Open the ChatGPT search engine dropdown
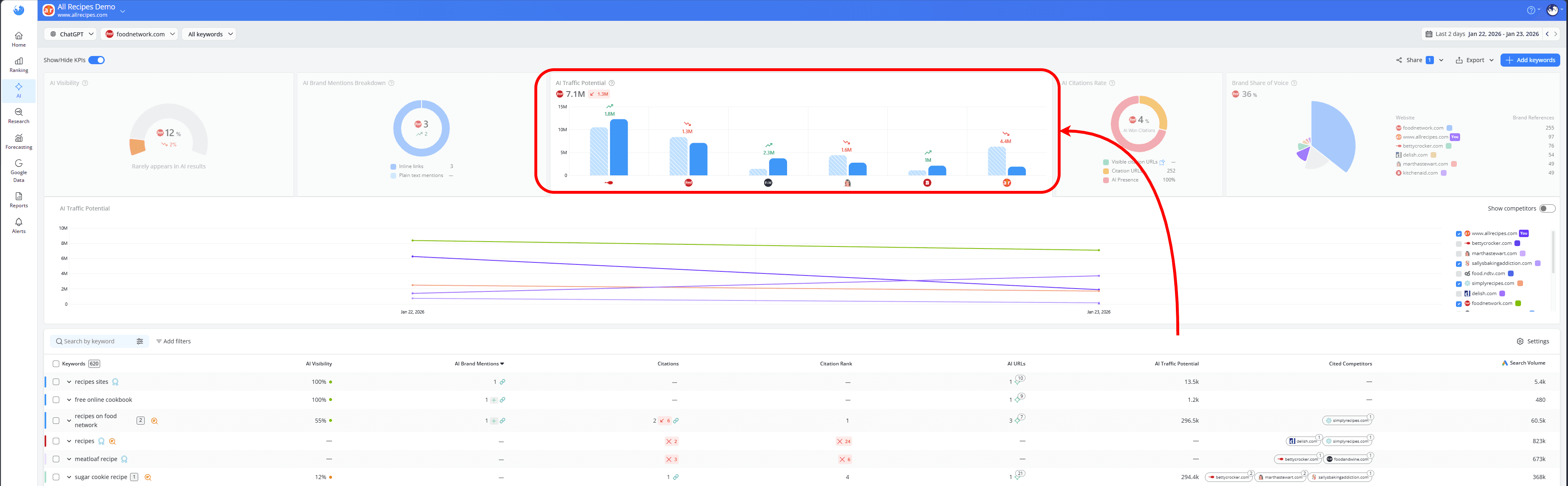Screen dimensions: 1568x486 pos(70,34)
